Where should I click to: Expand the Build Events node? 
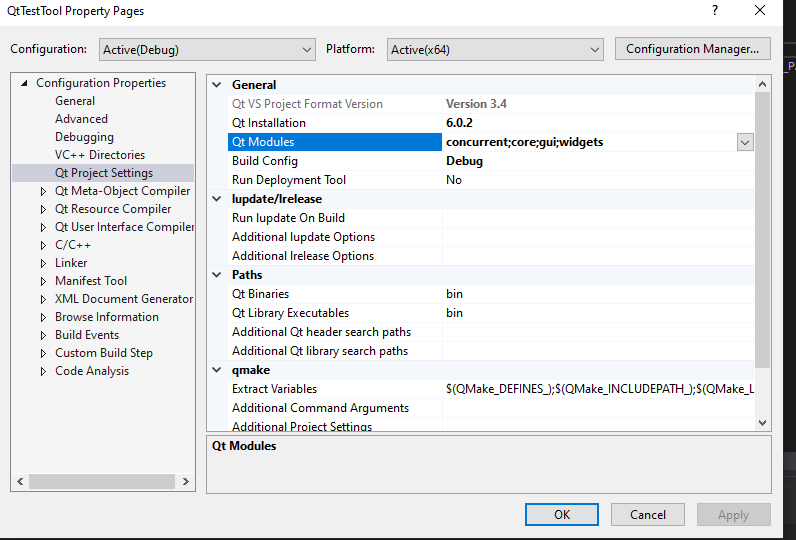[x=43, y=335]
